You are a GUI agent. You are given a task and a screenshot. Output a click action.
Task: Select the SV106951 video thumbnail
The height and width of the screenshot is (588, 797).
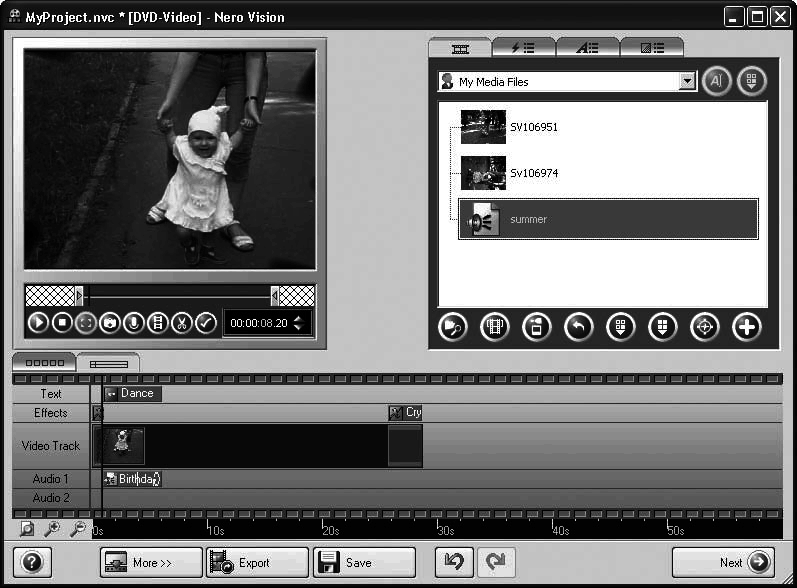click(x=483, y=127)
